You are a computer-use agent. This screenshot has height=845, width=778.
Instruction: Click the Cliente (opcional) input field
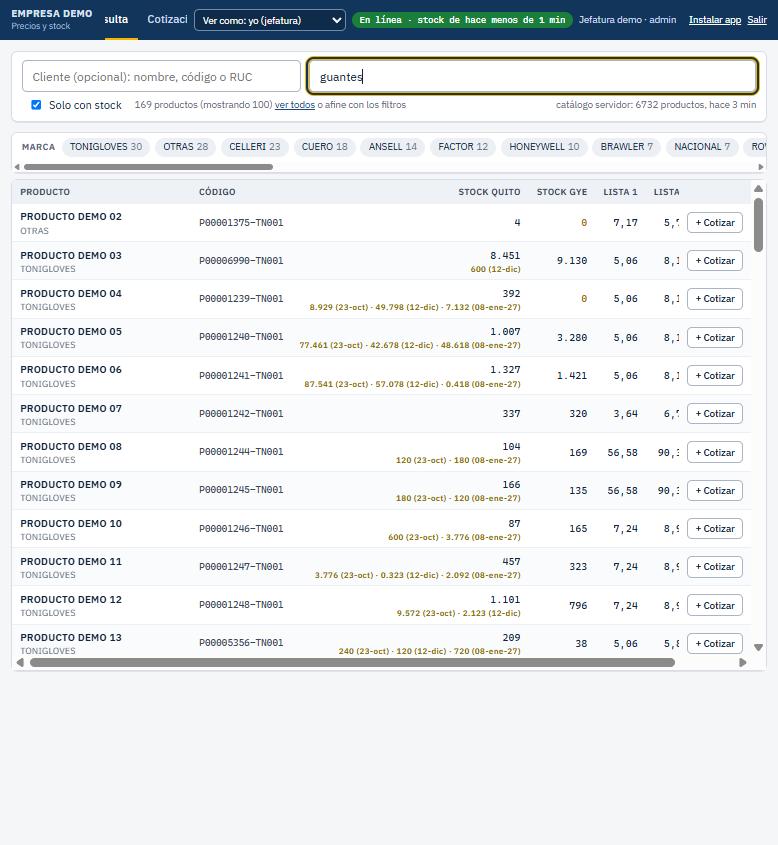click(161, 76)
